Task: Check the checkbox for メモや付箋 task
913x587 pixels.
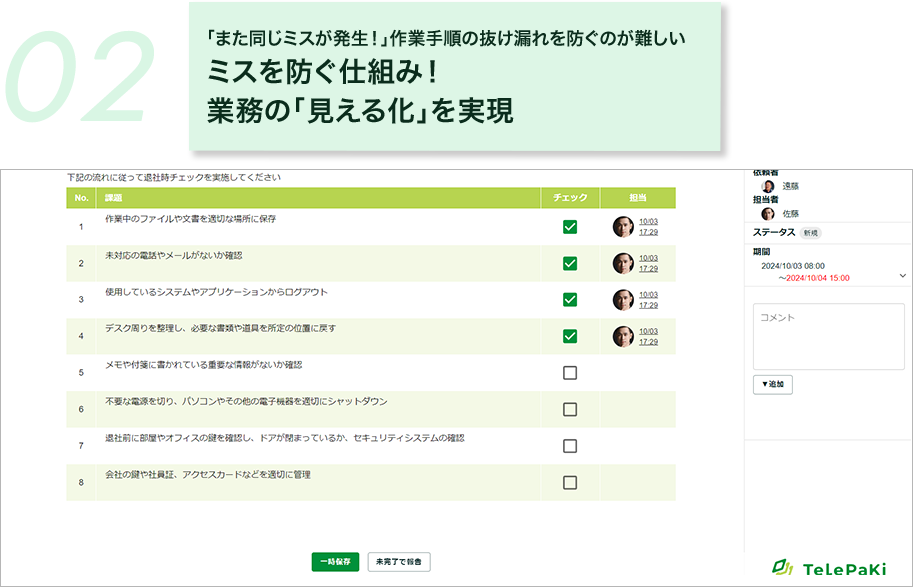Action: 570,371
